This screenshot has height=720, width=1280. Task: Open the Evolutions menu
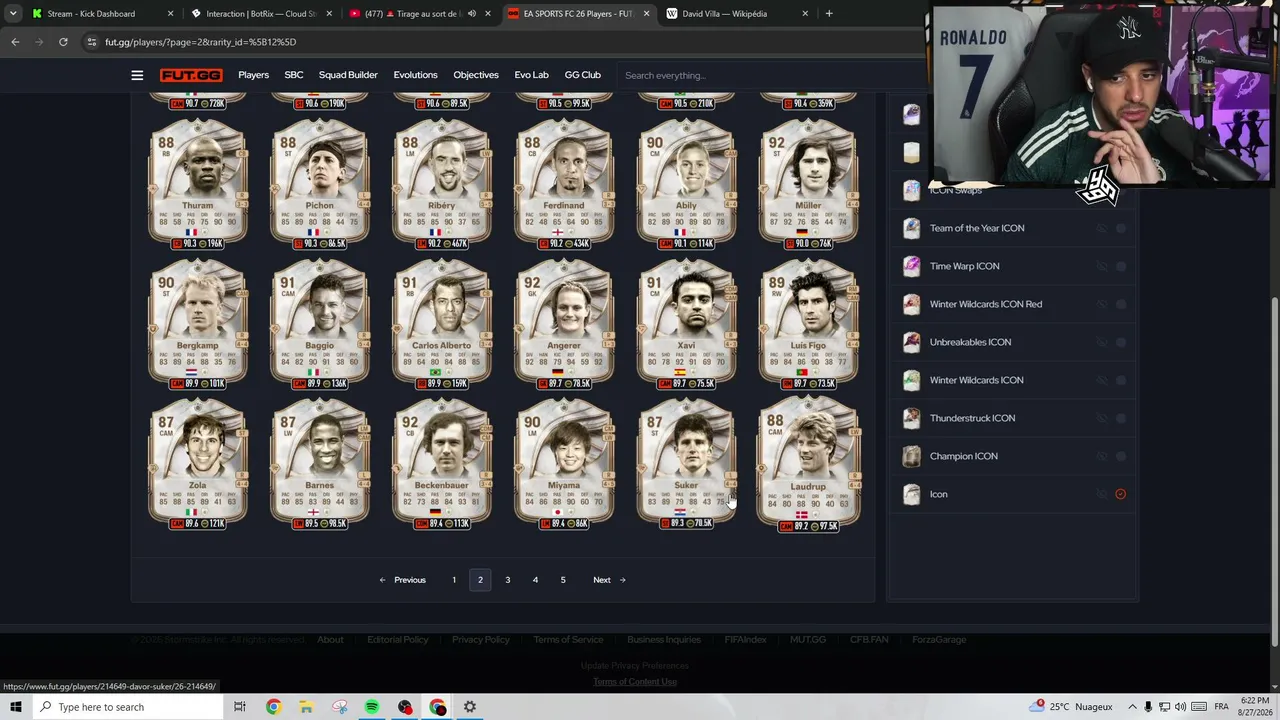(415, 75)
